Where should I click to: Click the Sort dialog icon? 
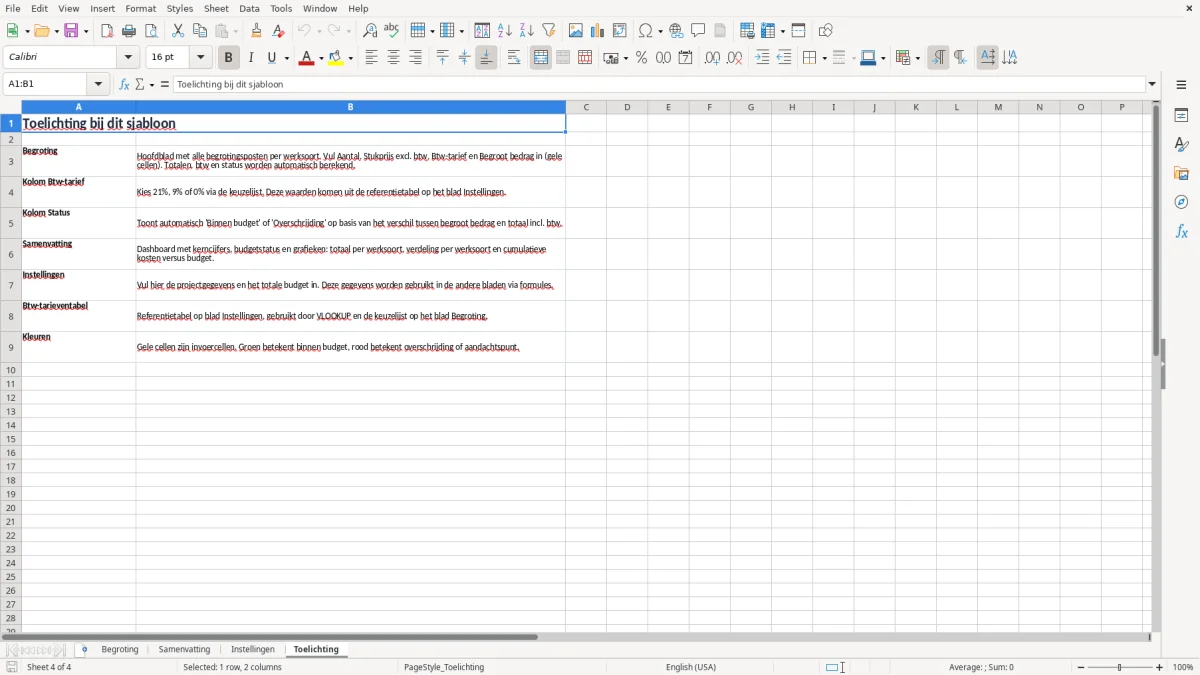(482, 31)
